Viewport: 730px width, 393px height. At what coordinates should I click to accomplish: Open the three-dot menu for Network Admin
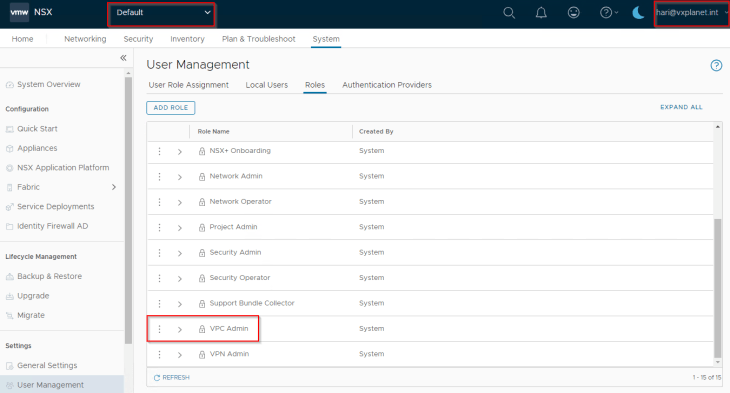(159, 177)
